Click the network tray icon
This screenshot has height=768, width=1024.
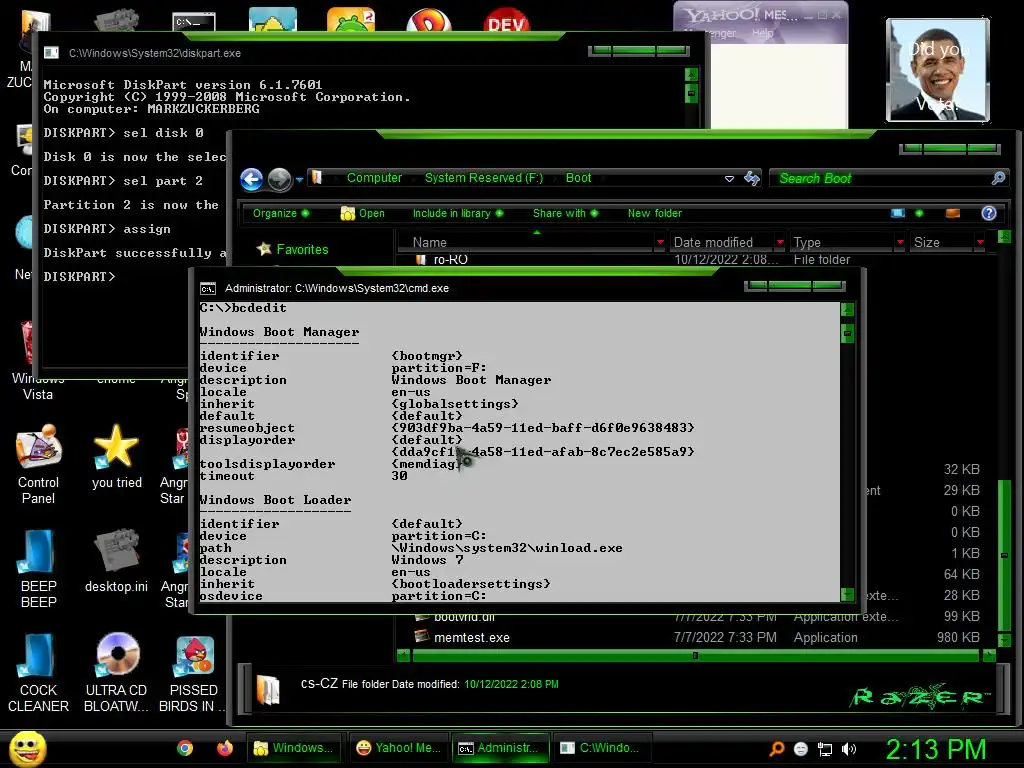[825, 749]
